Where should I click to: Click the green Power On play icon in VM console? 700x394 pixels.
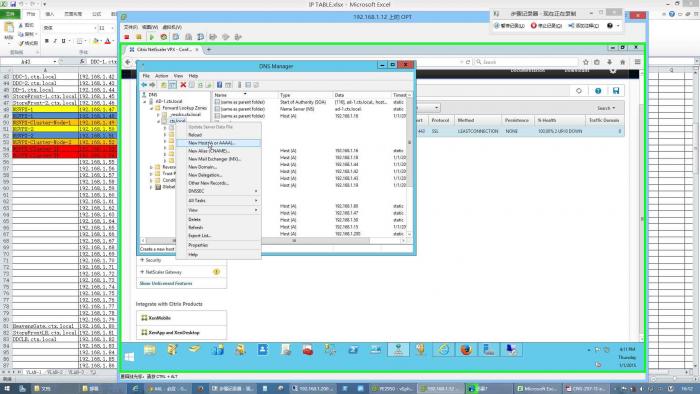(151, 37)
